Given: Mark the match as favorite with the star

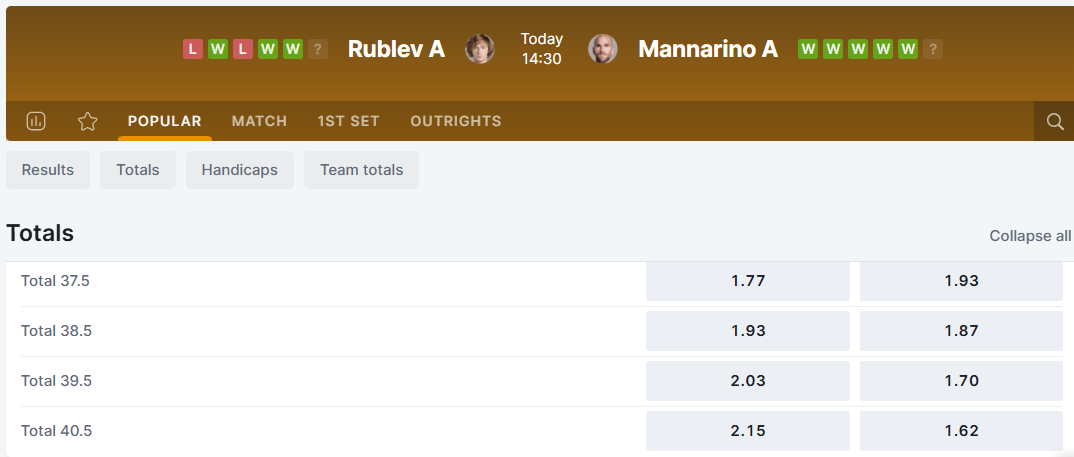Looking at the screenshot, I should pos(88,121).
